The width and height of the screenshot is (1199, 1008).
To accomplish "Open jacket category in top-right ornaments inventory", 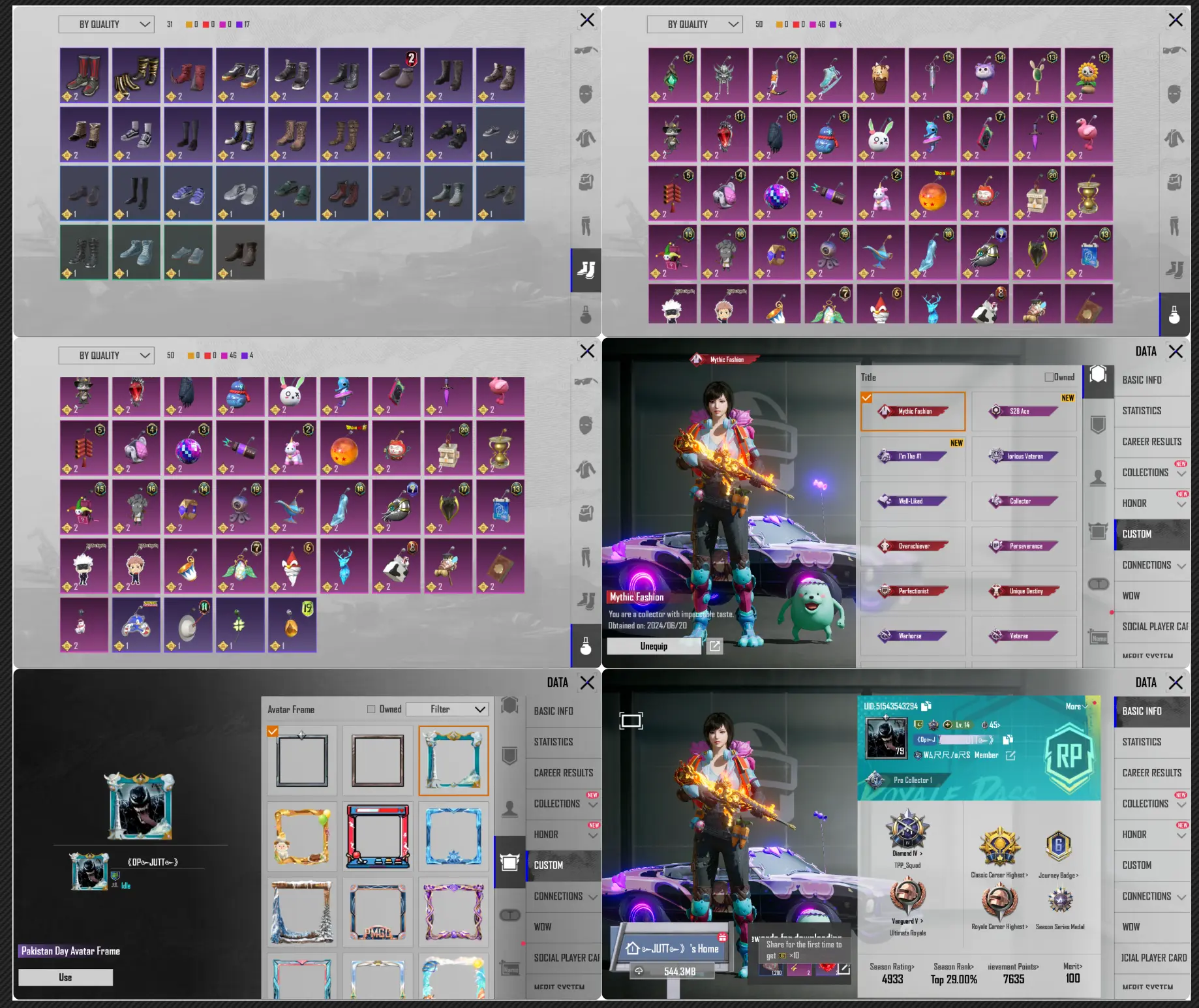I will [1174, 138].
